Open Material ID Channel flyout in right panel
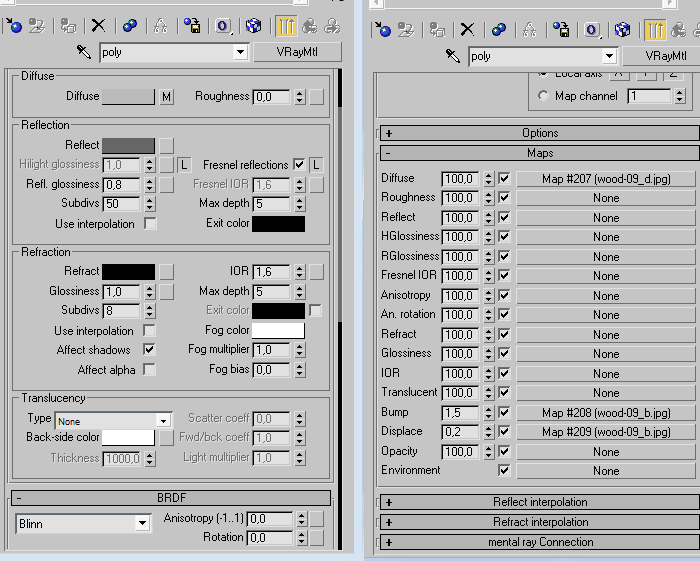The width and height of the screenshot is (700, 561). (592, 29)
